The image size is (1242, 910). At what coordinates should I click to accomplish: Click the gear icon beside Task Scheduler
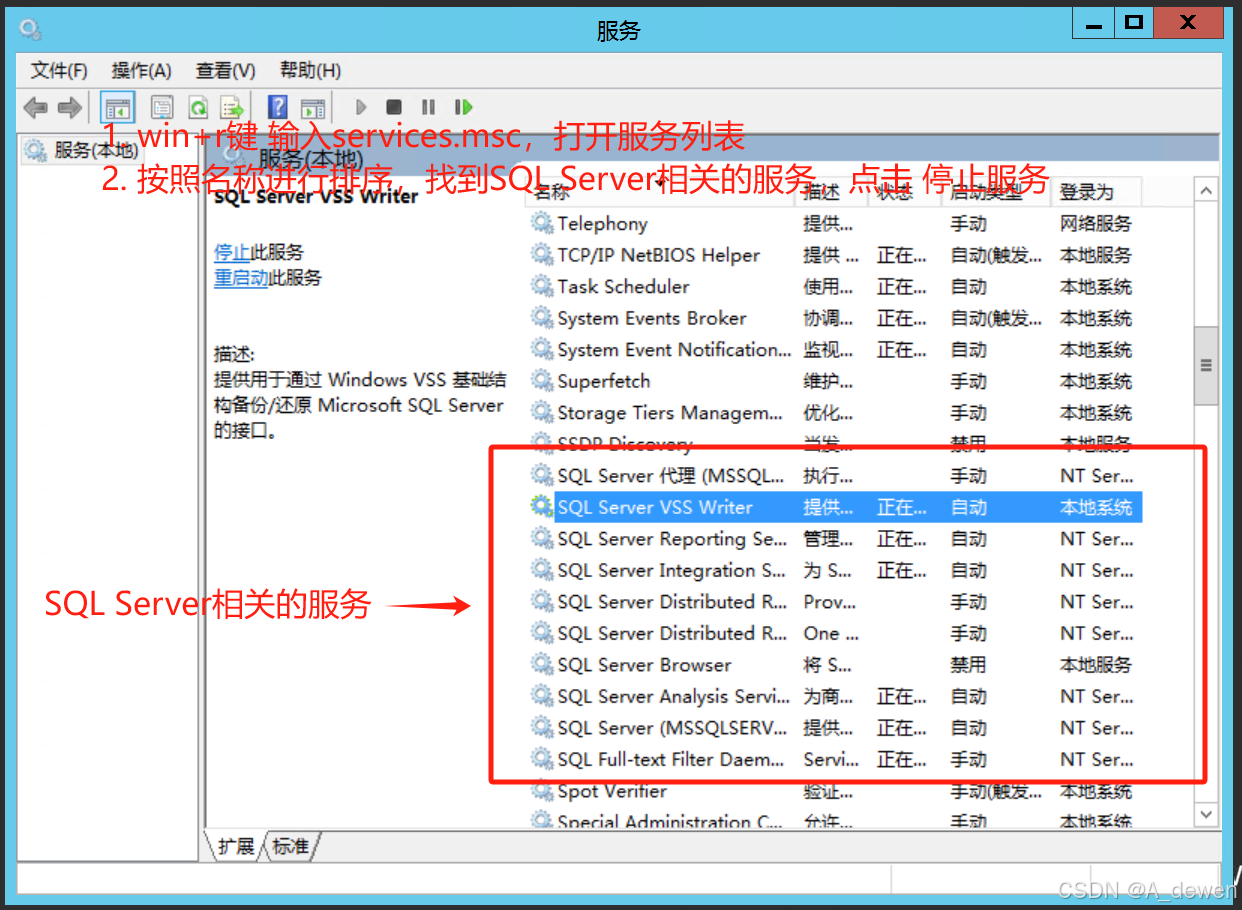[542, 286]
